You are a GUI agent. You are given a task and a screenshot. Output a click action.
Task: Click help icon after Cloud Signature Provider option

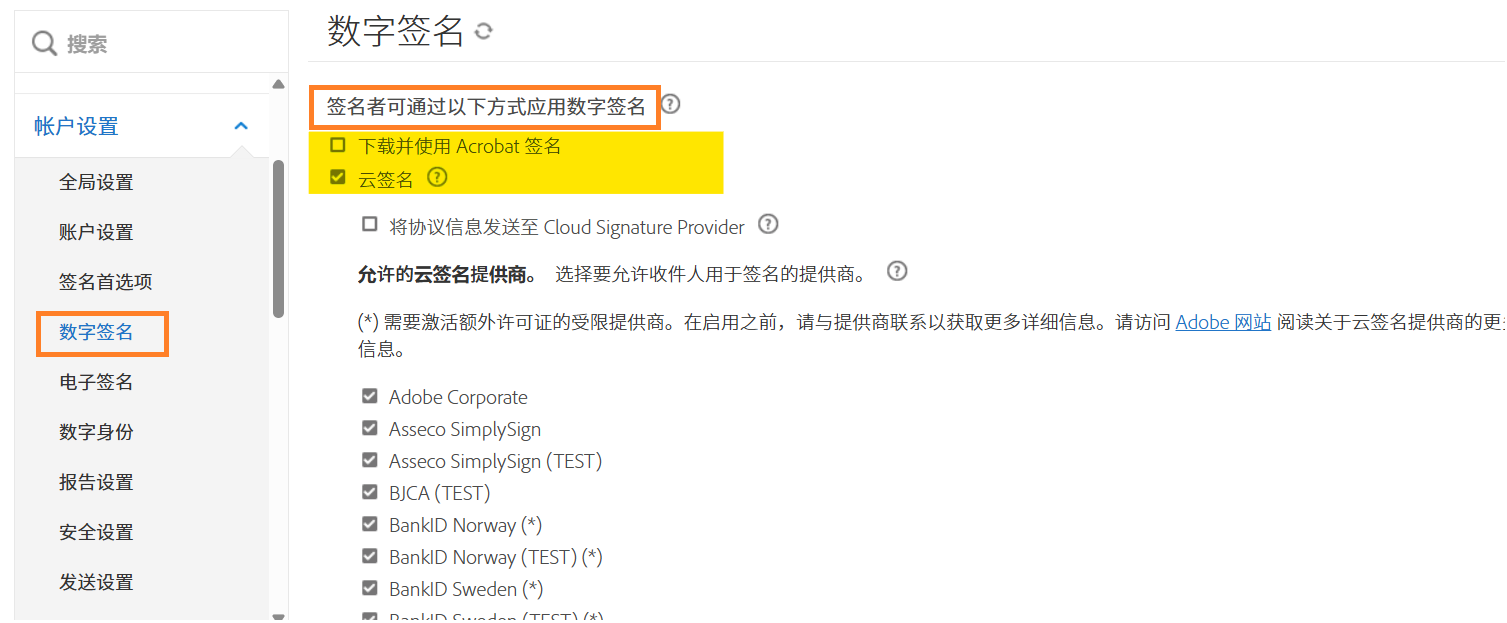(x=768, y=224)
